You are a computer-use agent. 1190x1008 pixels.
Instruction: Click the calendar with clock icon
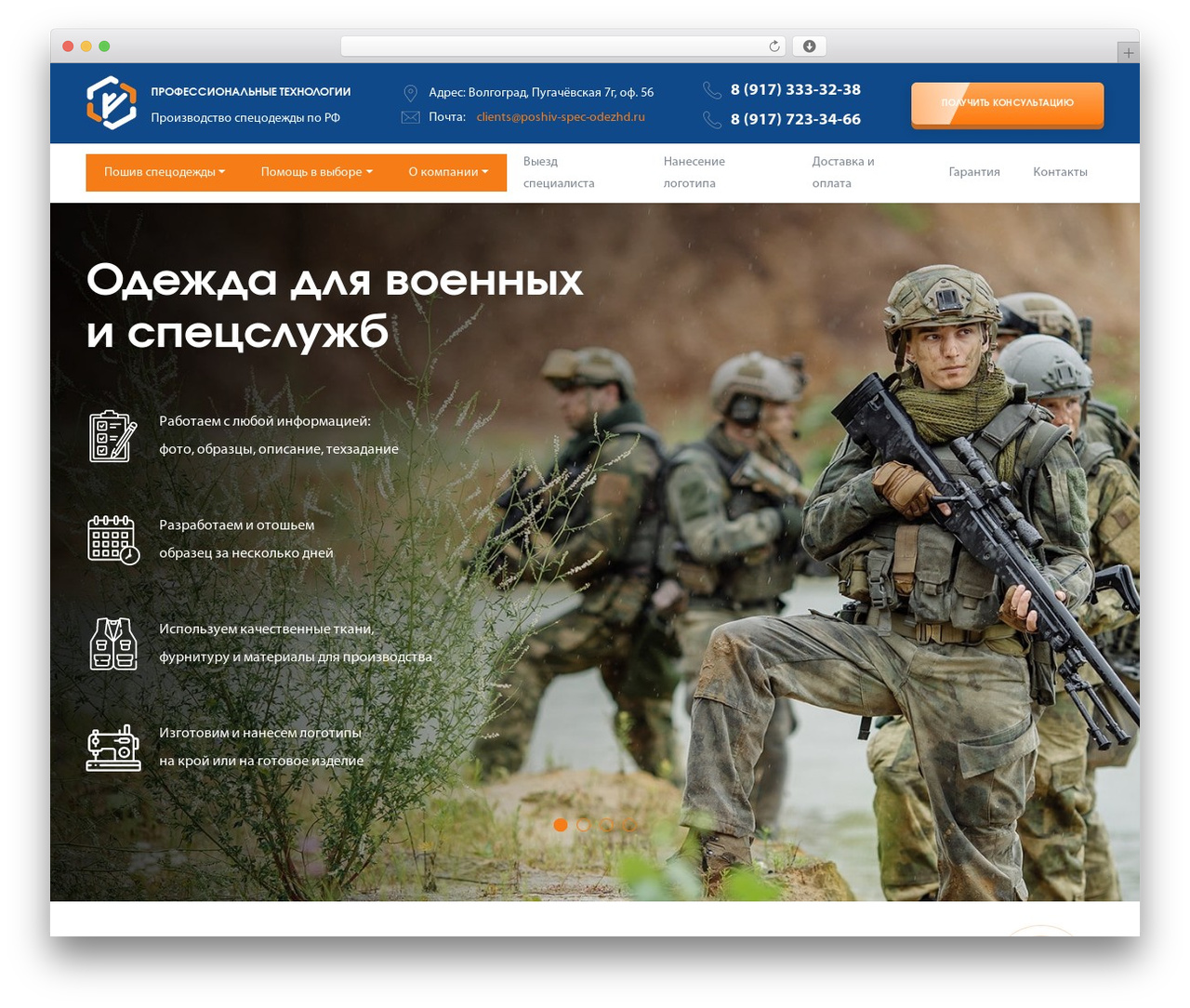tap(113, 539)
